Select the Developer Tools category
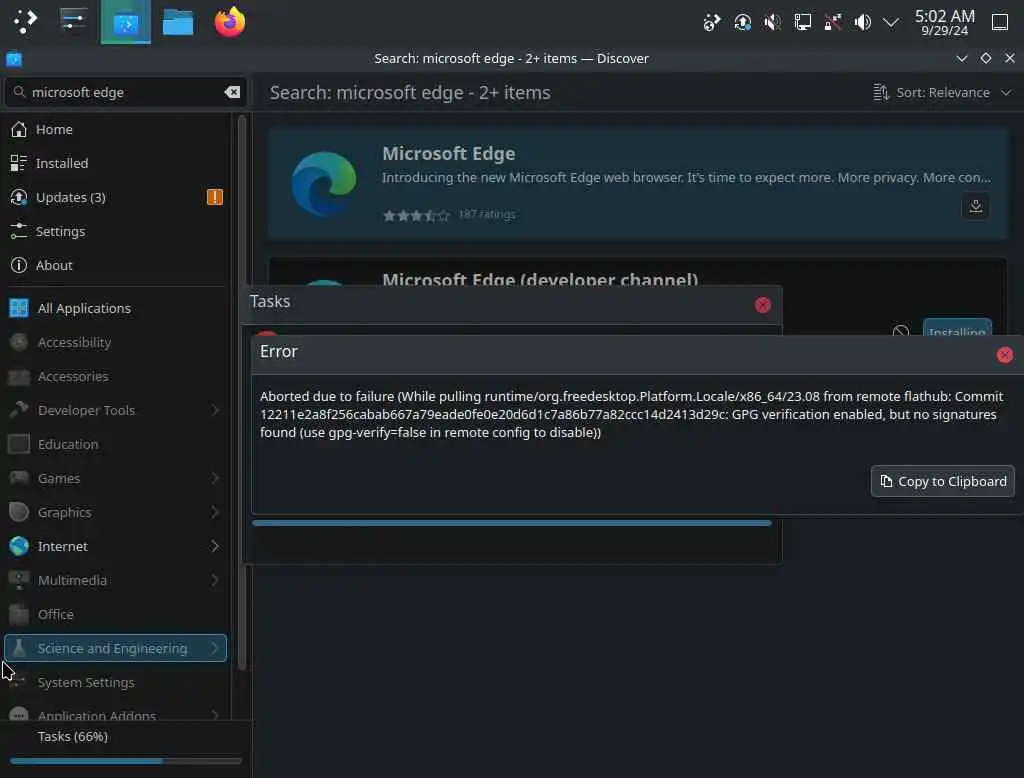This screenshot has width=1024, height=778. click(116, 410)
